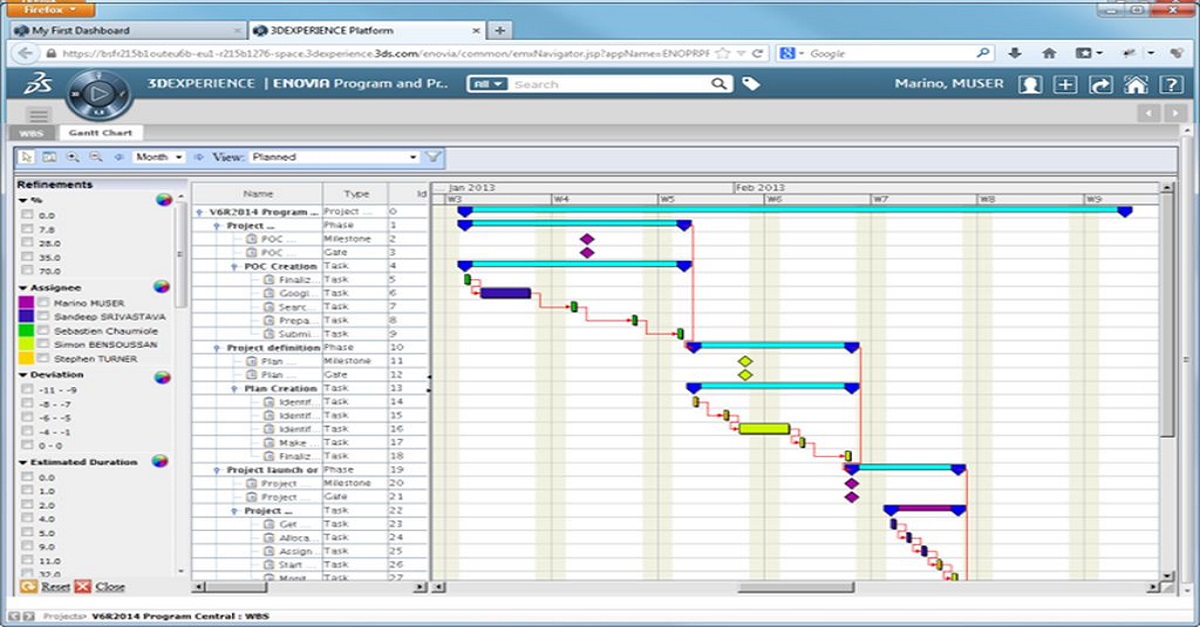Click the filter funnel icon
The height and width of the screenshot is (627, 1200).
(x=433, y=157)
